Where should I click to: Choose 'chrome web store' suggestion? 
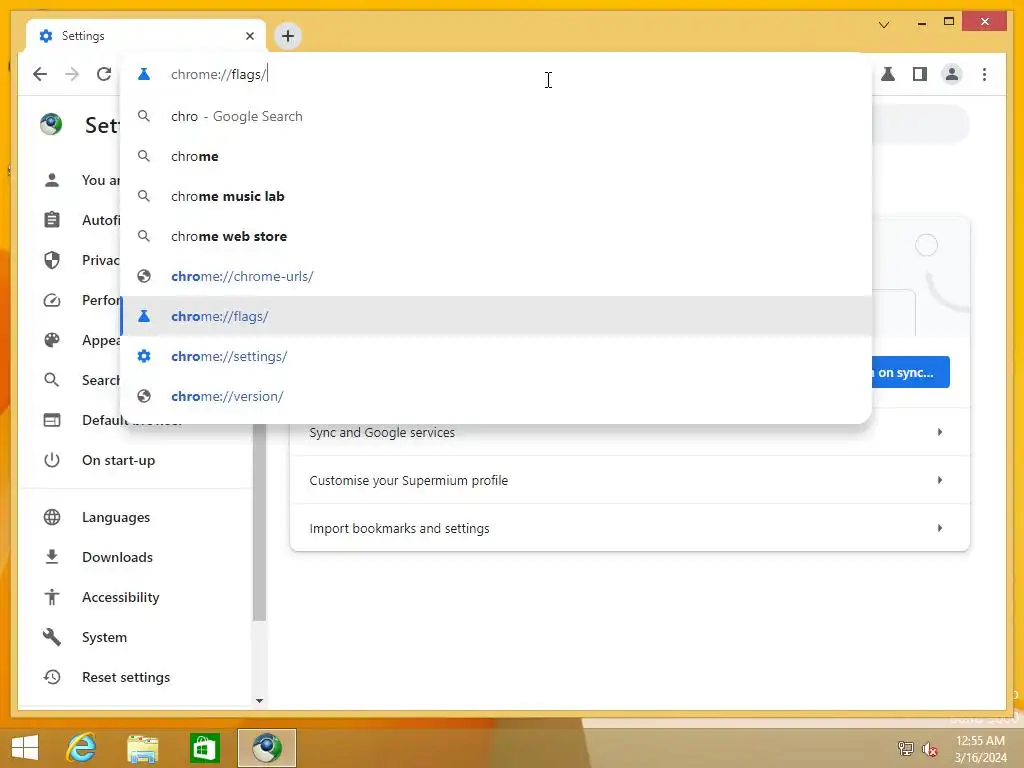(496, 236)
